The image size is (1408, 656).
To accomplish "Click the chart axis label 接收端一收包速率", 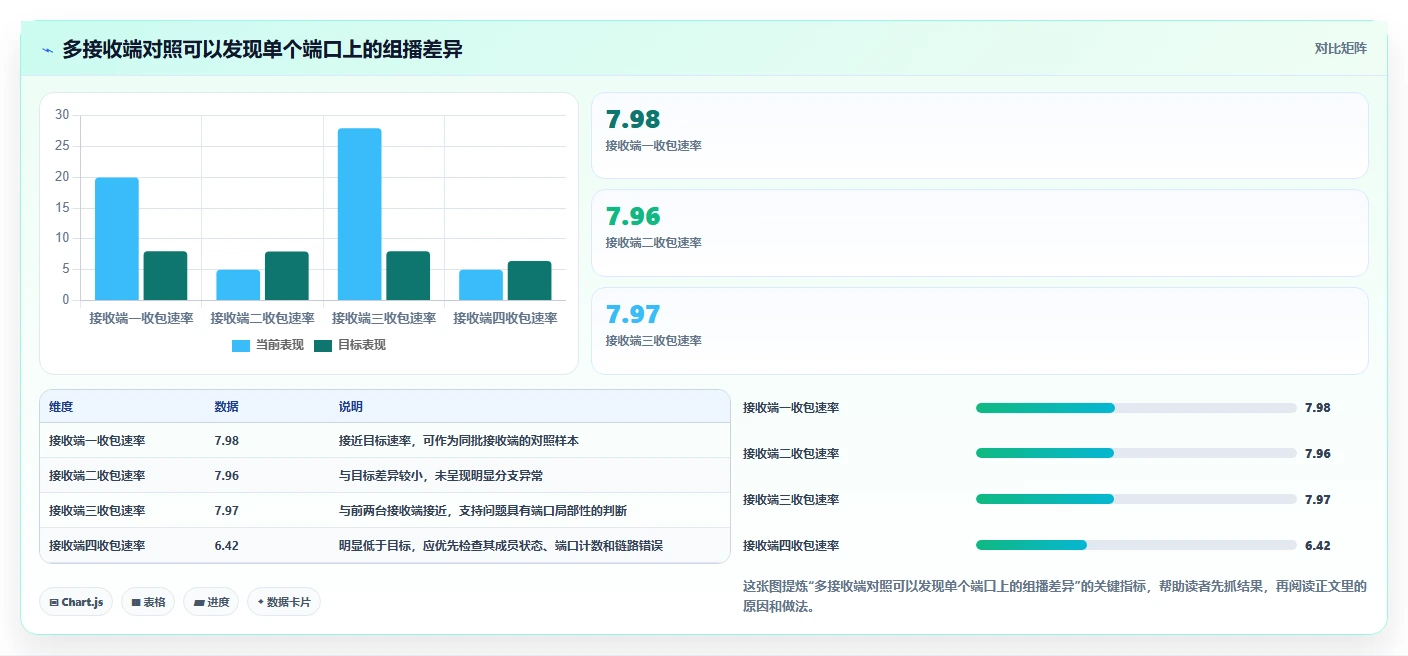I will click(141, 319).
